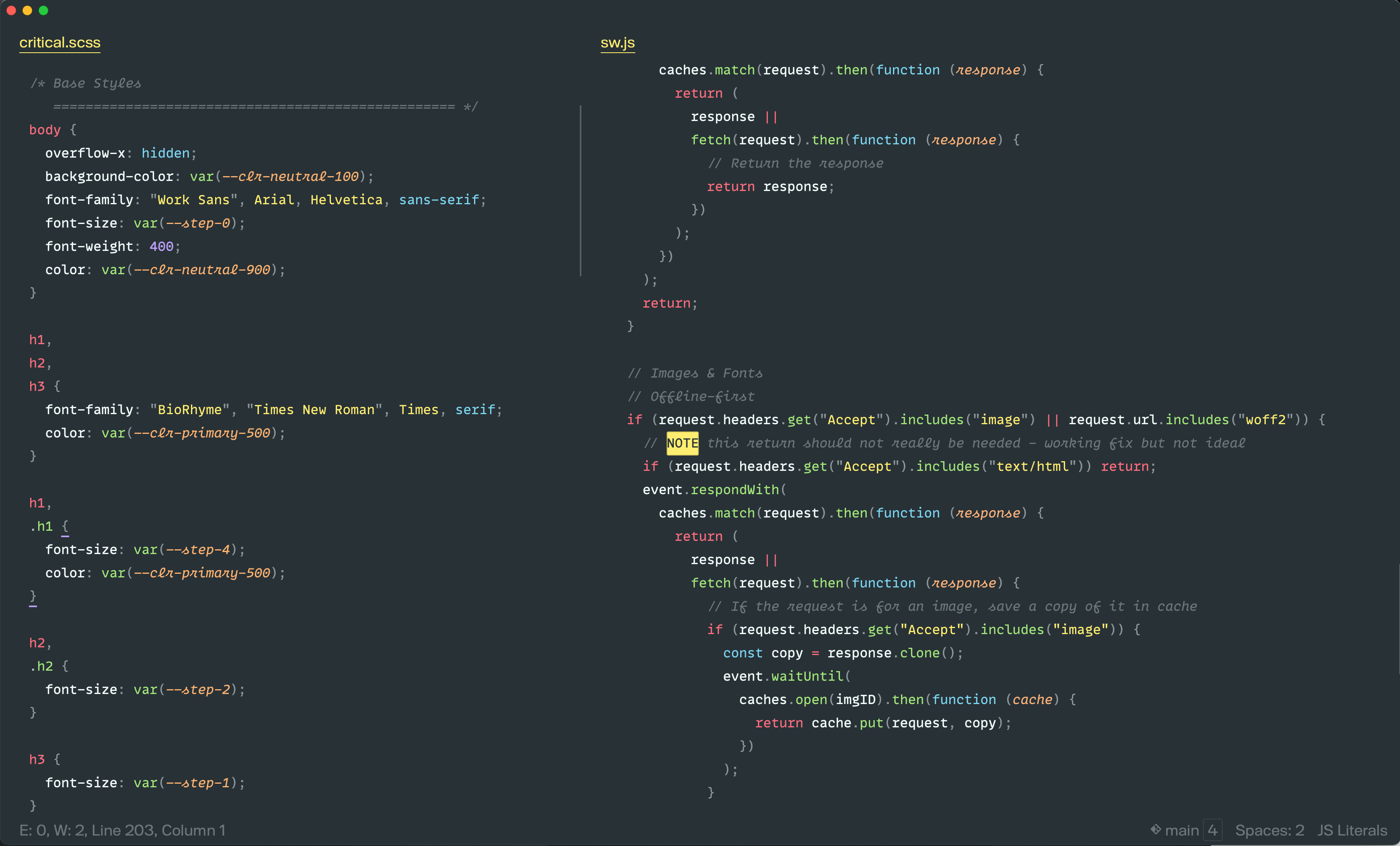The image size is (1400, 846).
Task: Open the JS Literals syntax selector
Action: [x=1352, y=830]
